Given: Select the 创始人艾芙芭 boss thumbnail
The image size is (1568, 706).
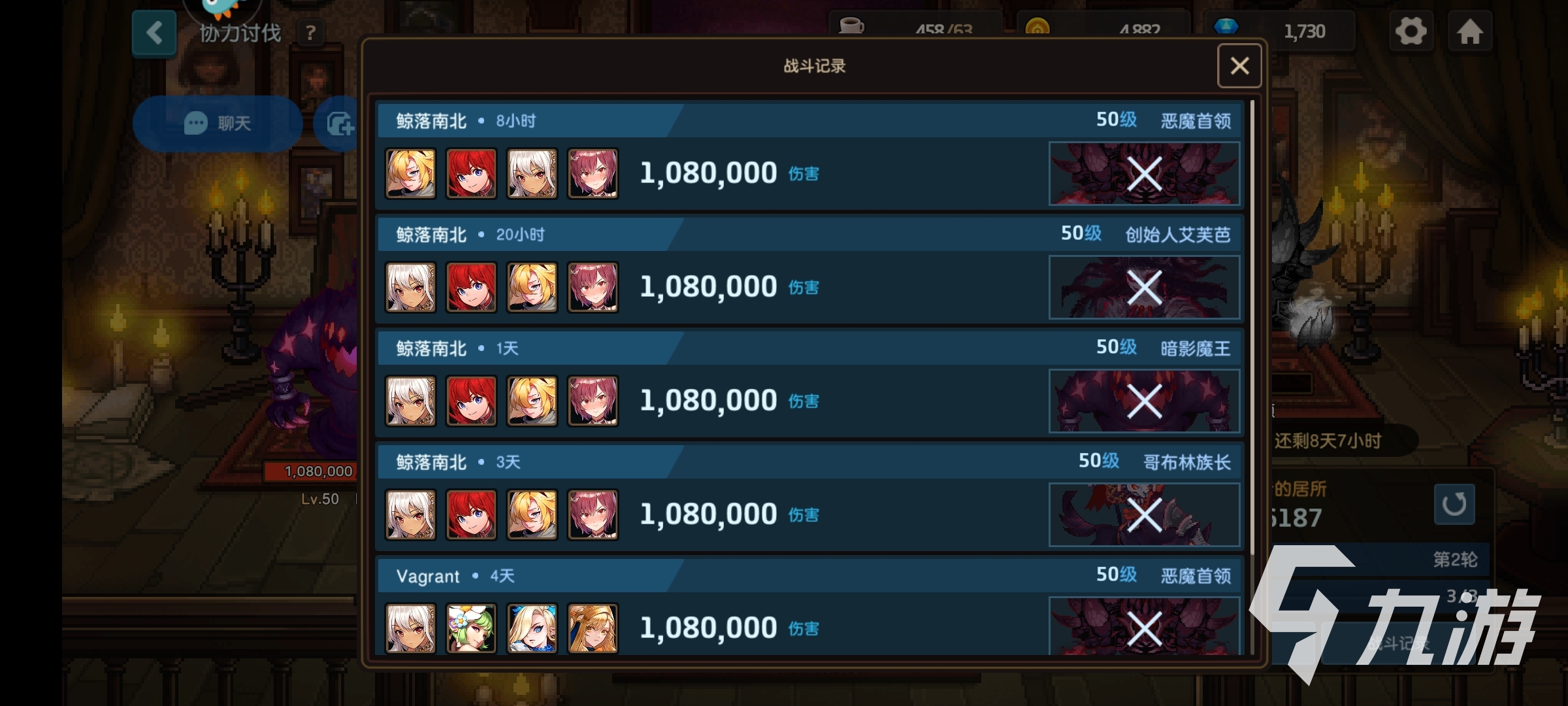Looking at the screenshot, I should click(1144, 287).
